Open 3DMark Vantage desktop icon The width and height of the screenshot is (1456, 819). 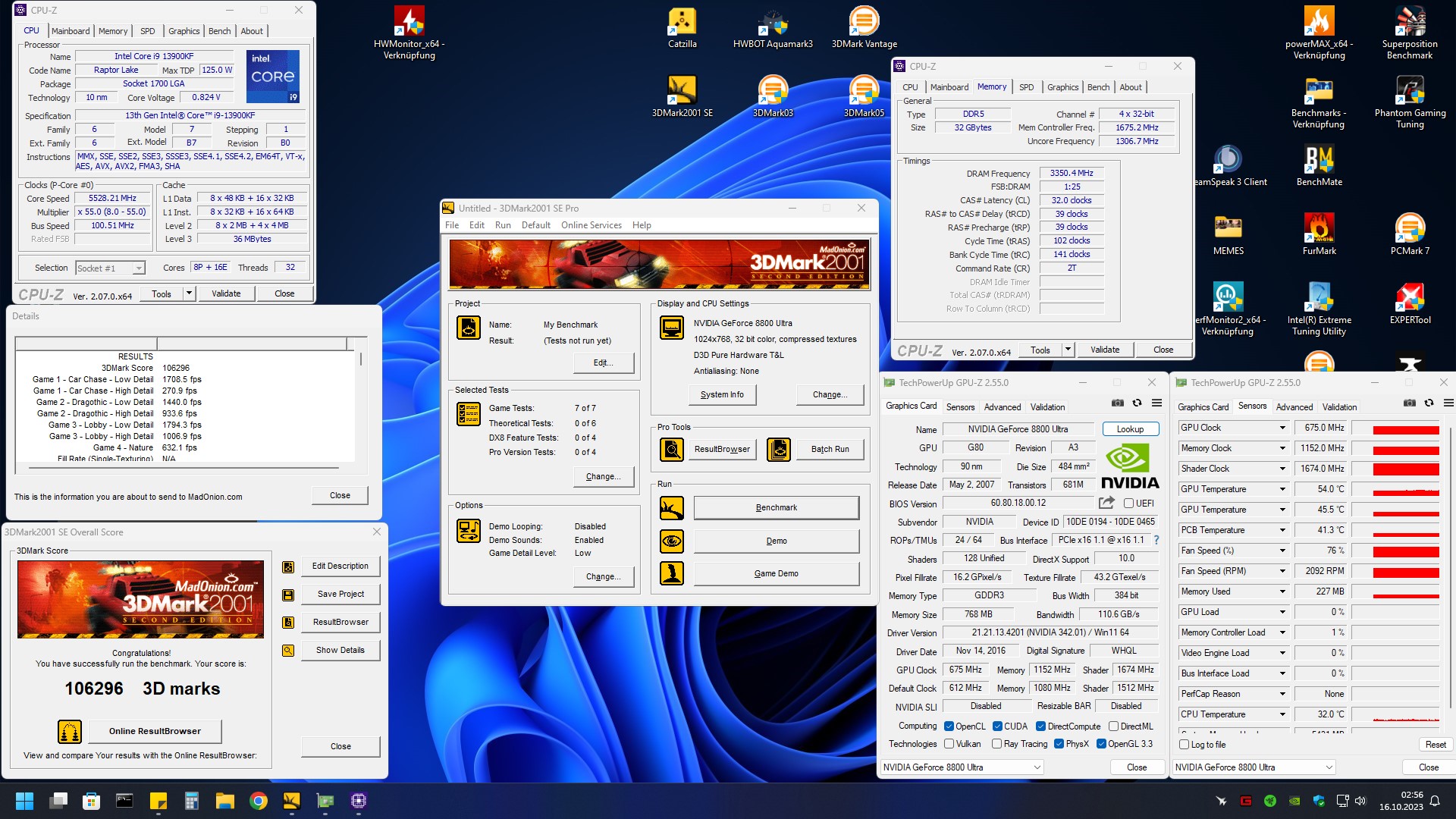tap(864, 28)
